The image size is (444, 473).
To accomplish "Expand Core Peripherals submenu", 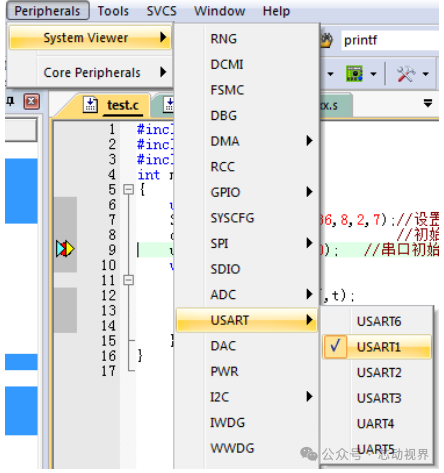I will tap(90, 72).
